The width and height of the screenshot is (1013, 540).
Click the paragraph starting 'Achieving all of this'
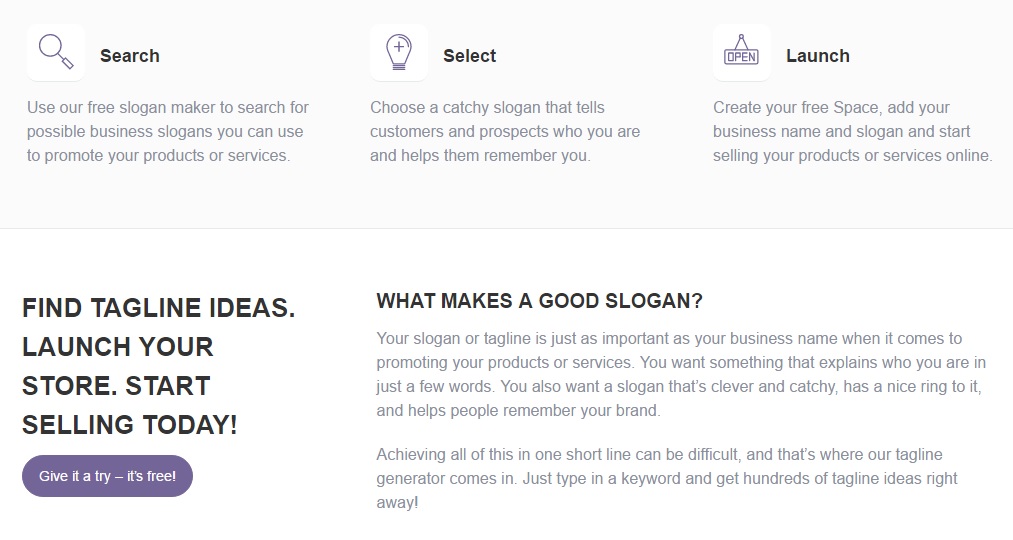(666, 478)
